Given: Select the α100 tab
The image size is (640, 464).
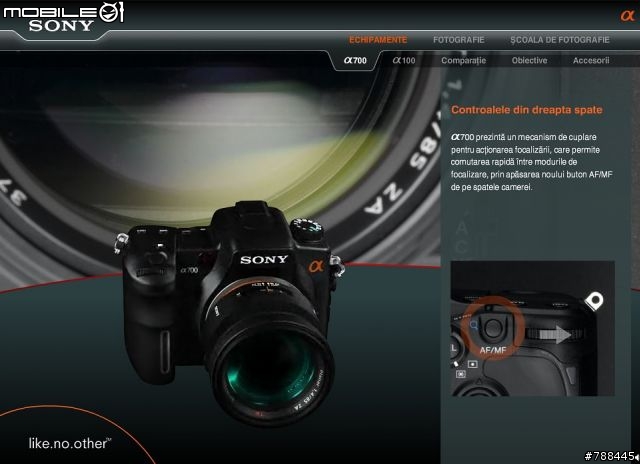Looking at the screenshot, I should click(x=404, y=60).
